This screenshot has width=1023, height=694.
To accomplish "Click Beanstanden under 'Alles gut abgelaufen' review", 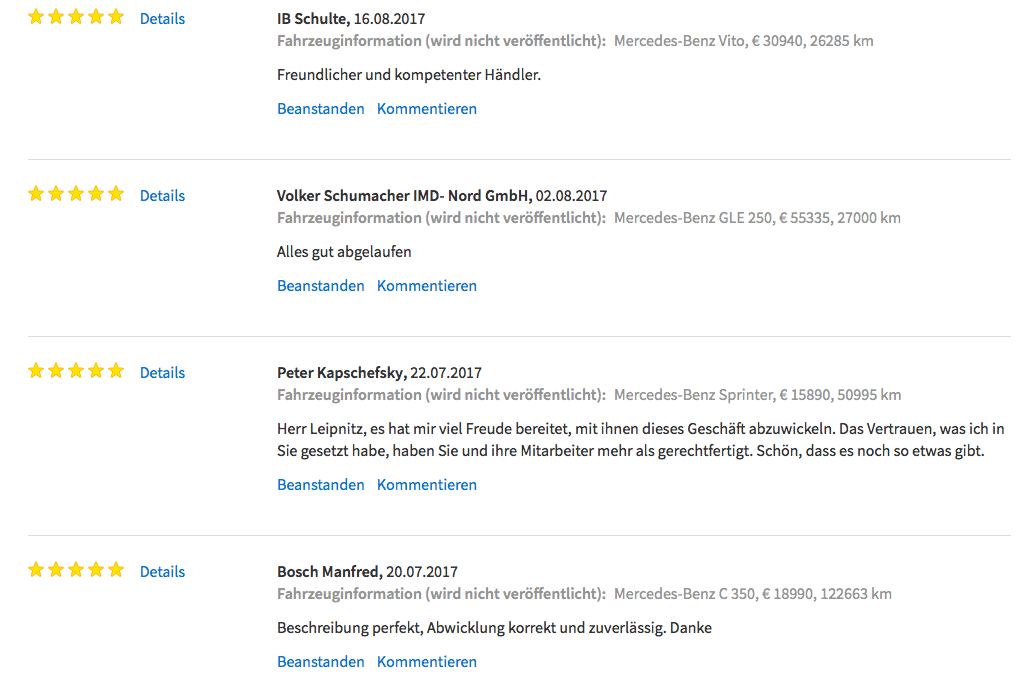I will click(x=320, y=286).
